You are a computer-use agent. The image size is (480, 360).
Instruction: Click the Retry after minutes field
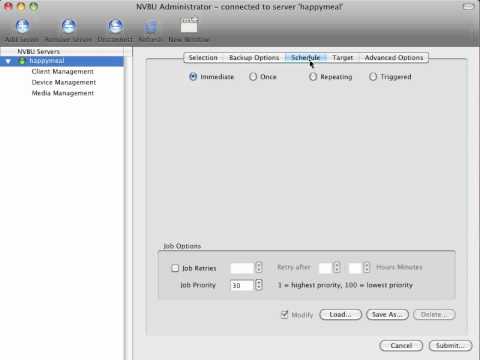355,268
